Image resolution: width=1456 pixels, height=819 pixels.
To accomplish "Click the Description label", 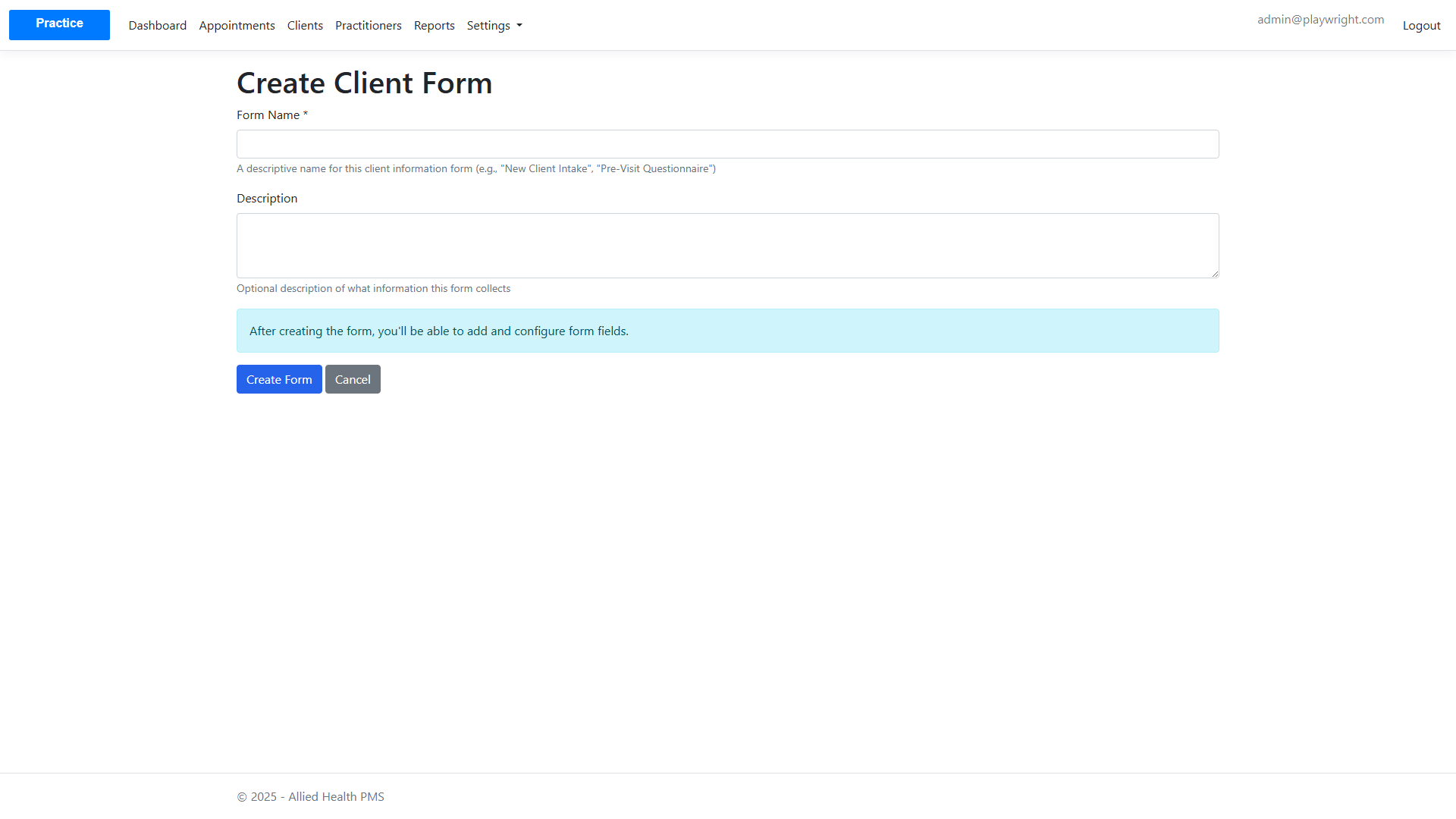I will 267,199.
